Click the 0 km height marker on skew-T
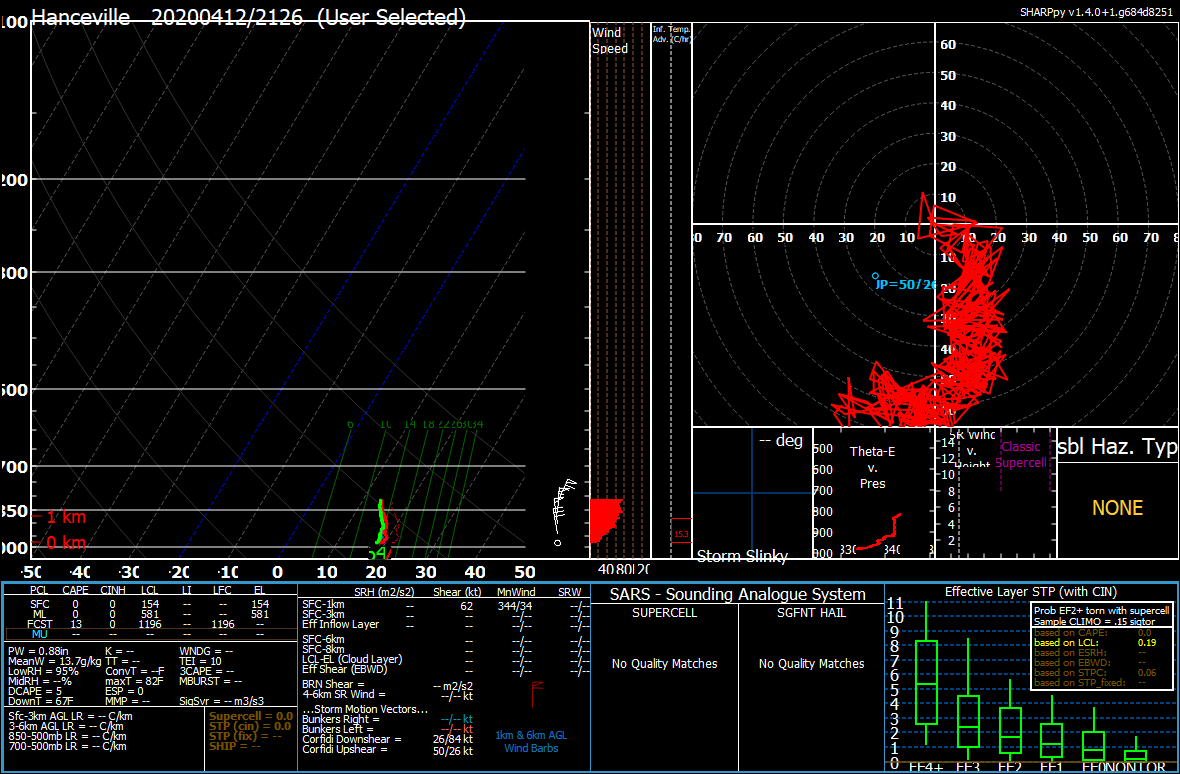1180x774 pixels. pos(60,542)
